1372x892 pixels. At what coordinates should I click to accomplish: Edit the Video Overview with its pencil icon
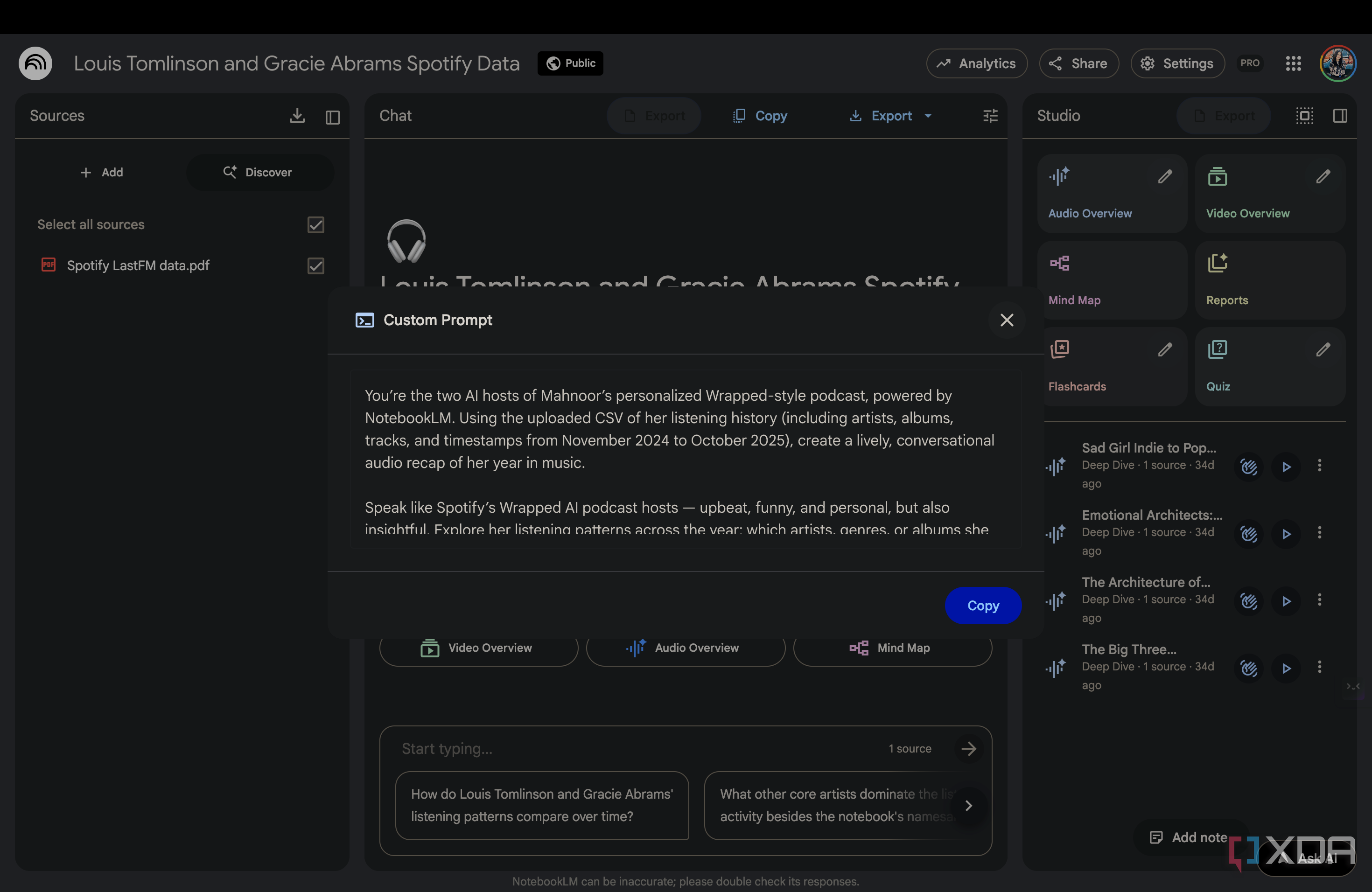1323,176
